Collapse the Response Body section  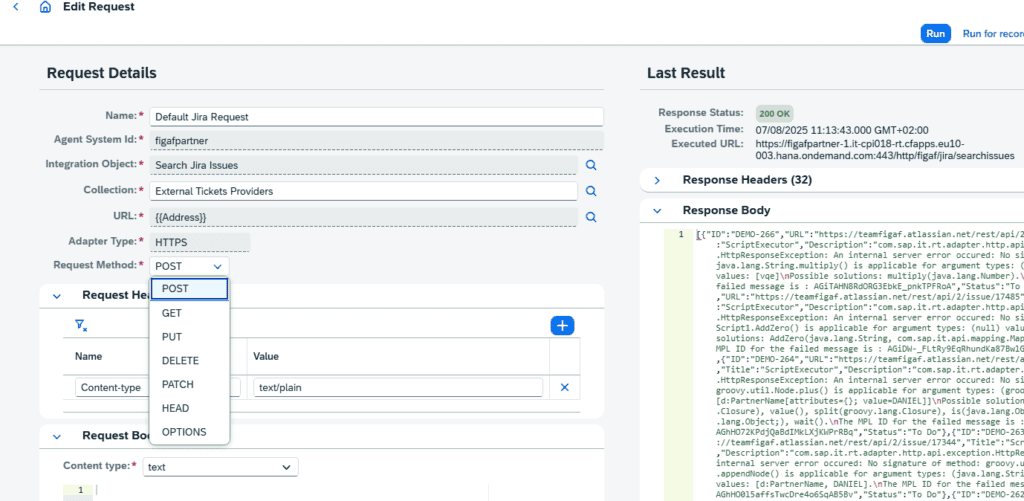click(x=657, y=210)
